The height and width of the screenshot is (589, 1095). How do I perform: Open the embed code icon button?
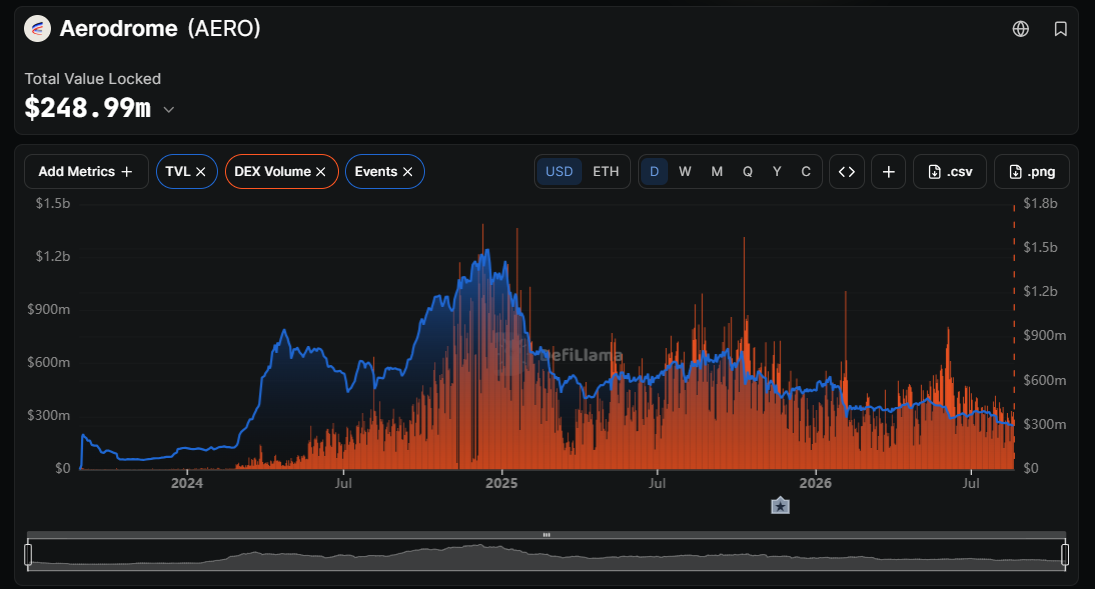click(x=846, y=171)
